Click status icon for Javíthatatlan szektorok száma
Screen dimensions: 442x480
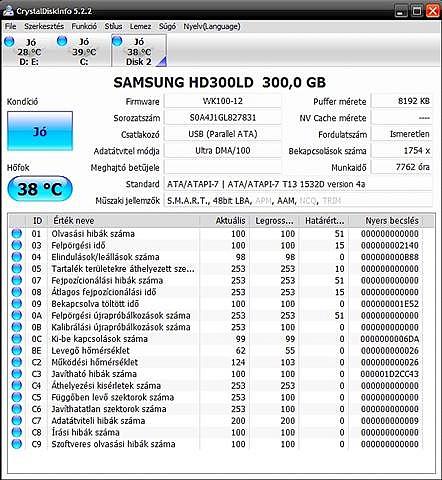tap(17, 409)
